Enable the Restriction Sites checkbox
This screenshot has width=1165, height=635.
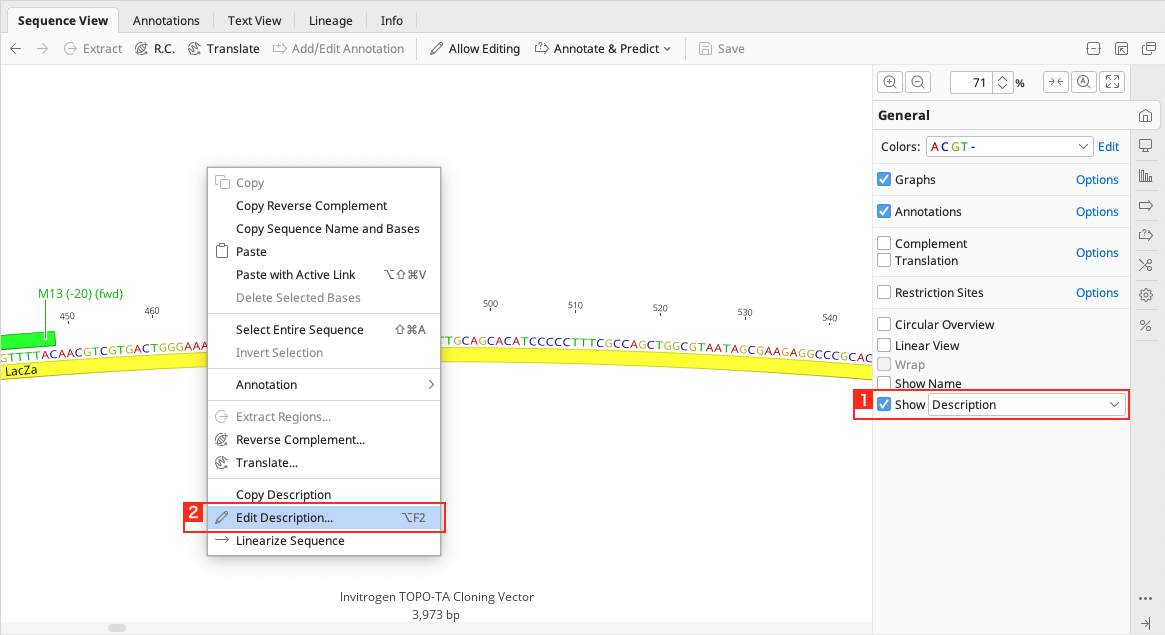point(884,293)
